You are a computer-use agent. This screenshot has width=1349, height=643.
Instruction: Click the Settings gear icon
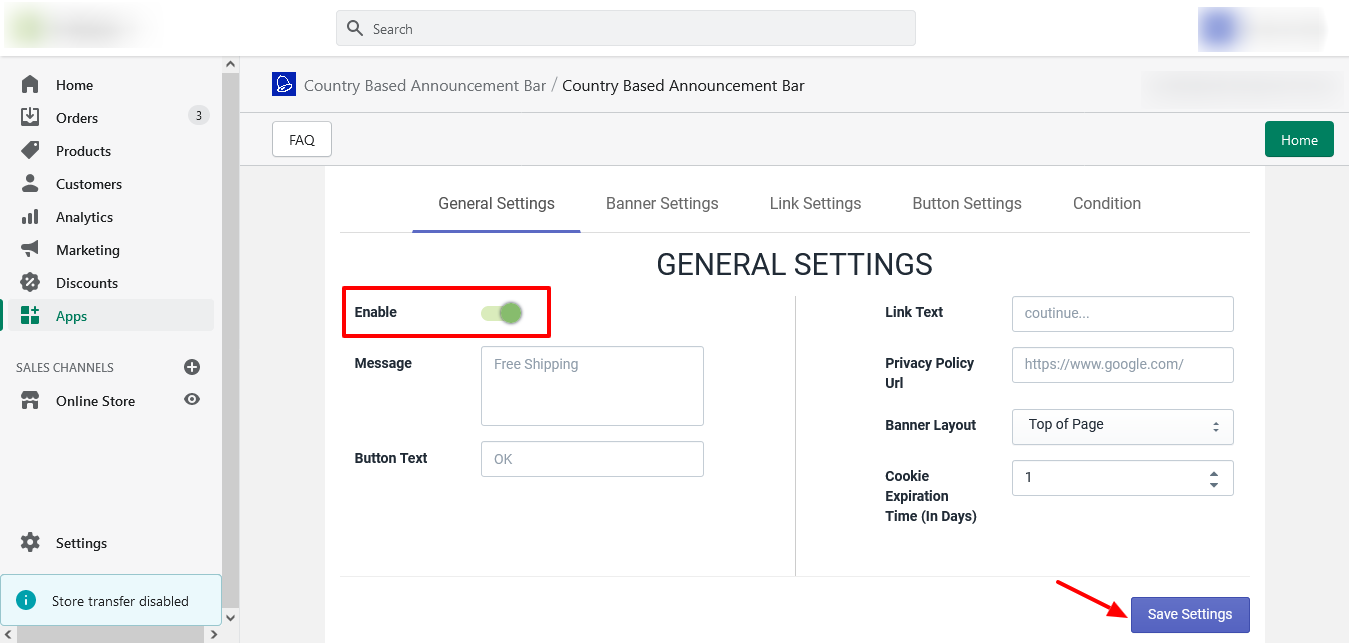[30, 543]
